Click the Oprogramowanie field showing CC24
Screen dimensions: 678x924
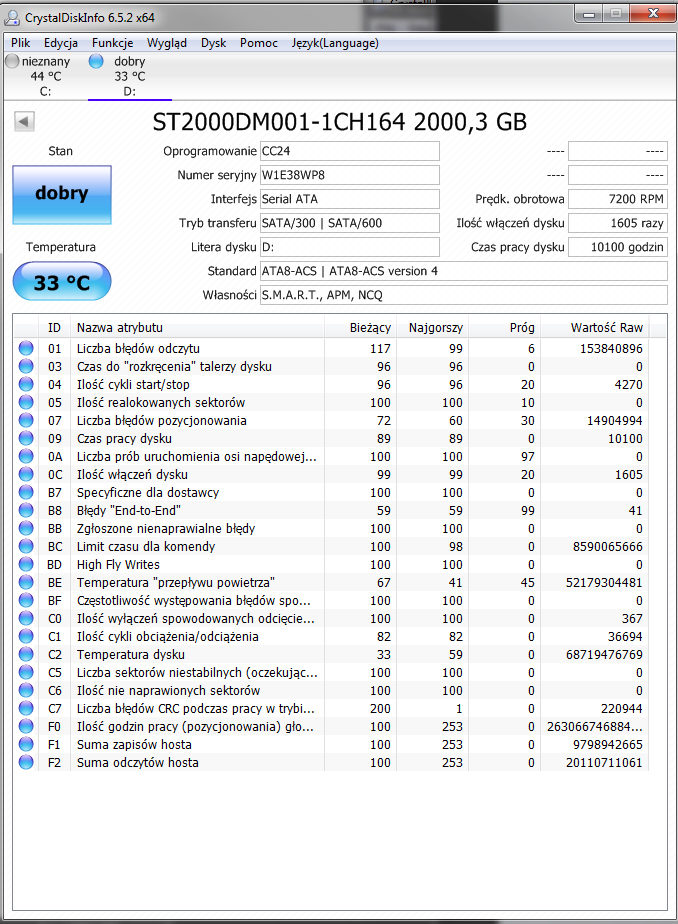[350, 151]
